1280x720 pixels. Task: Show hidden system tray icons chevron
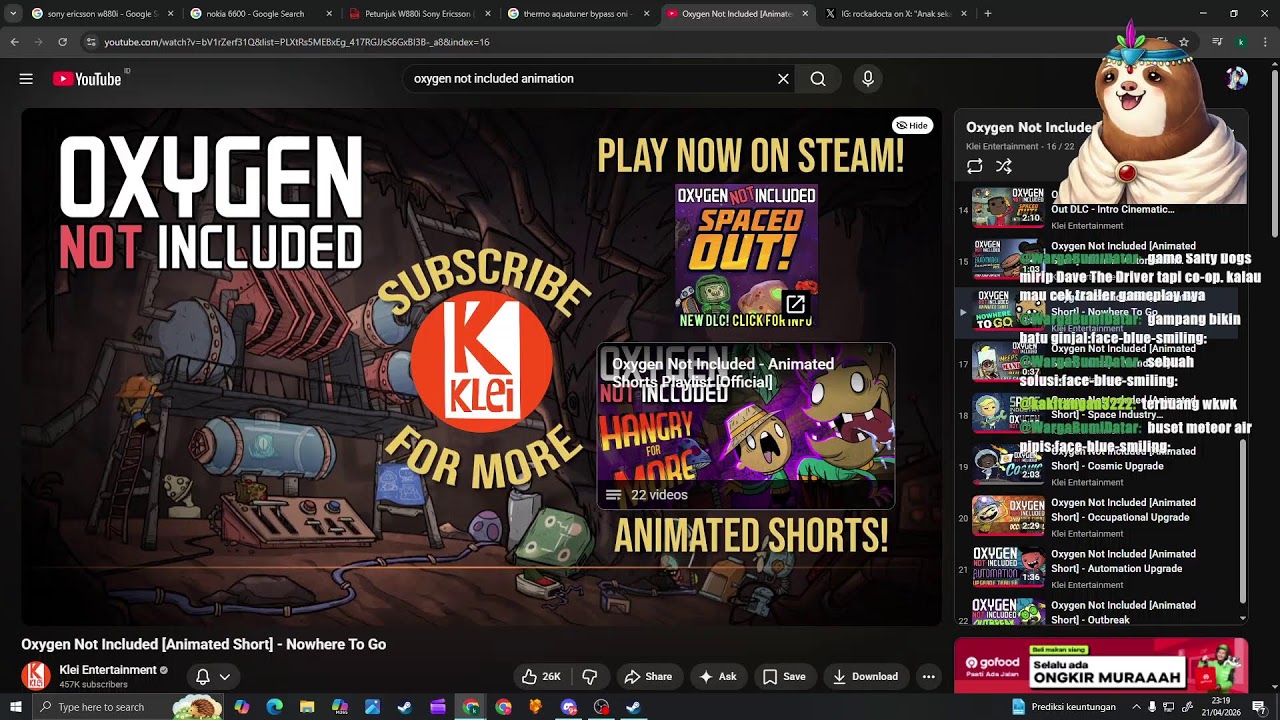pyautogui.click(x=1136, y=707)
